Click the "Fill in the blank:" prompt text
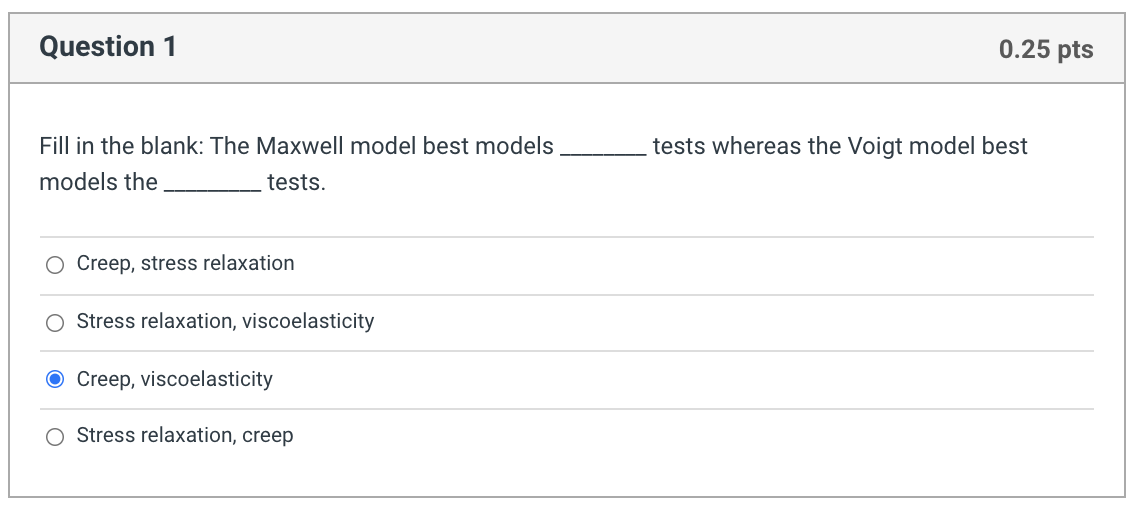The width and height of the screenshot is (1142, 520). [122, 147]
